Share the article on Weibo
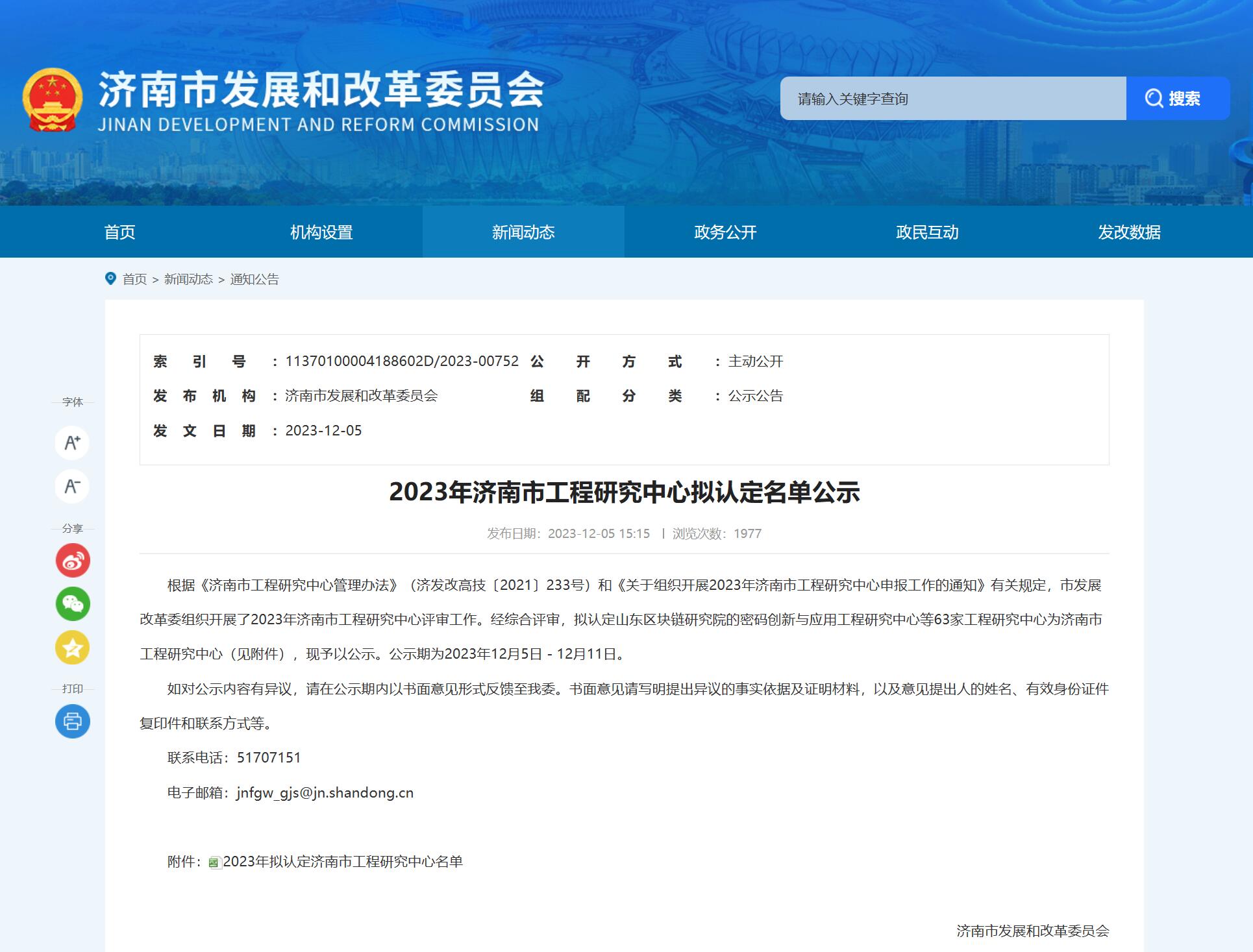The width and height of the screenshot is (1253, 952). 72,561
